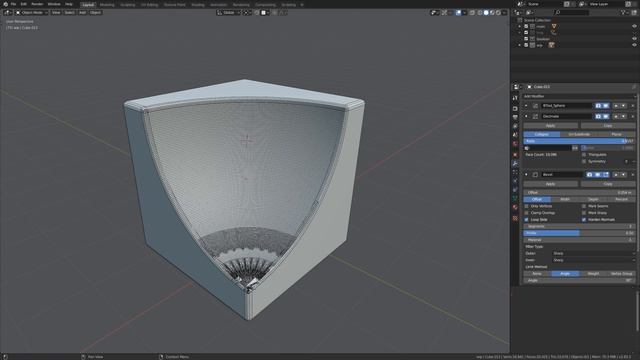Collapse the Bevel modifier panel
The height and width of the screenshot is (360, 640).
point(526,175)
